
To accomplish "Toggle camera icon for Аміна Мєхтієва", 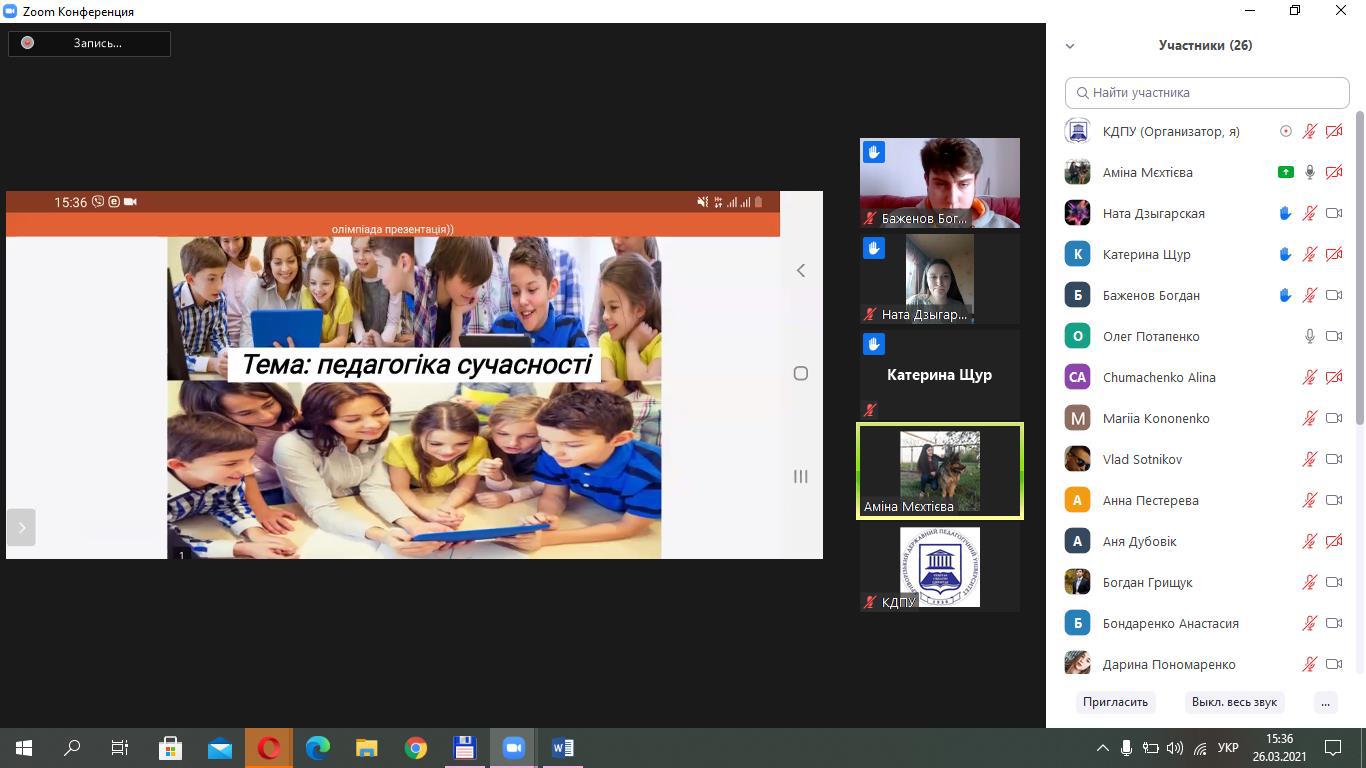I will point(1334,172).
